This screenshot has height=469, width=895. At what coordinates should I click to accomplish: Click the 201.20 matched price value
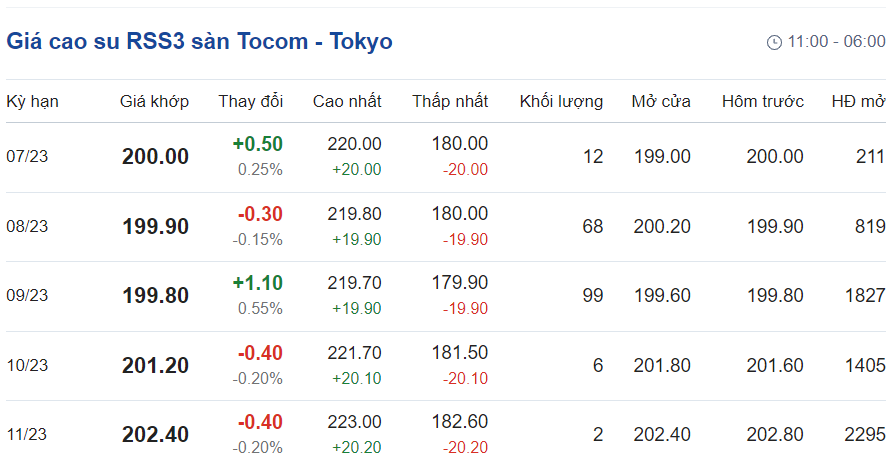tap(155, 366)
